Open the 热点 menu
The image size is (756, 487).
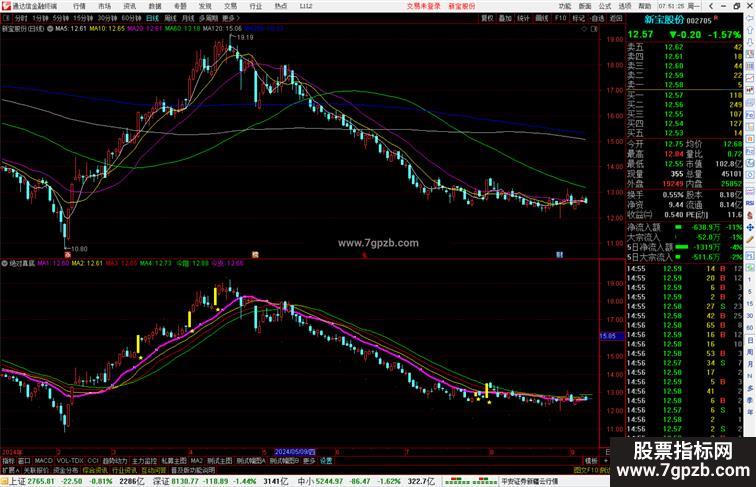[281, 6]
